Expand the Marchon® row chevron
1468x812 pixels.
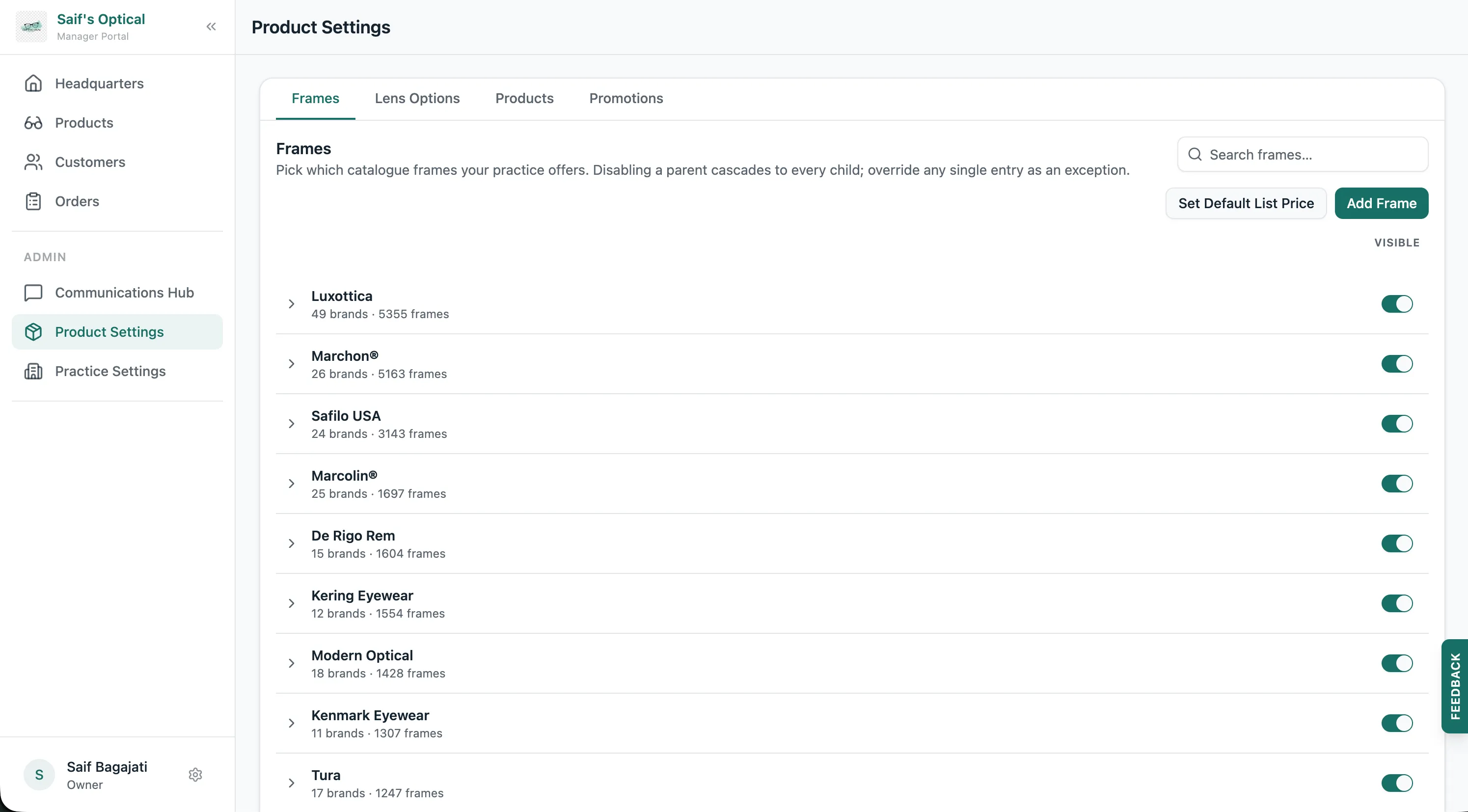click(291, 364)
